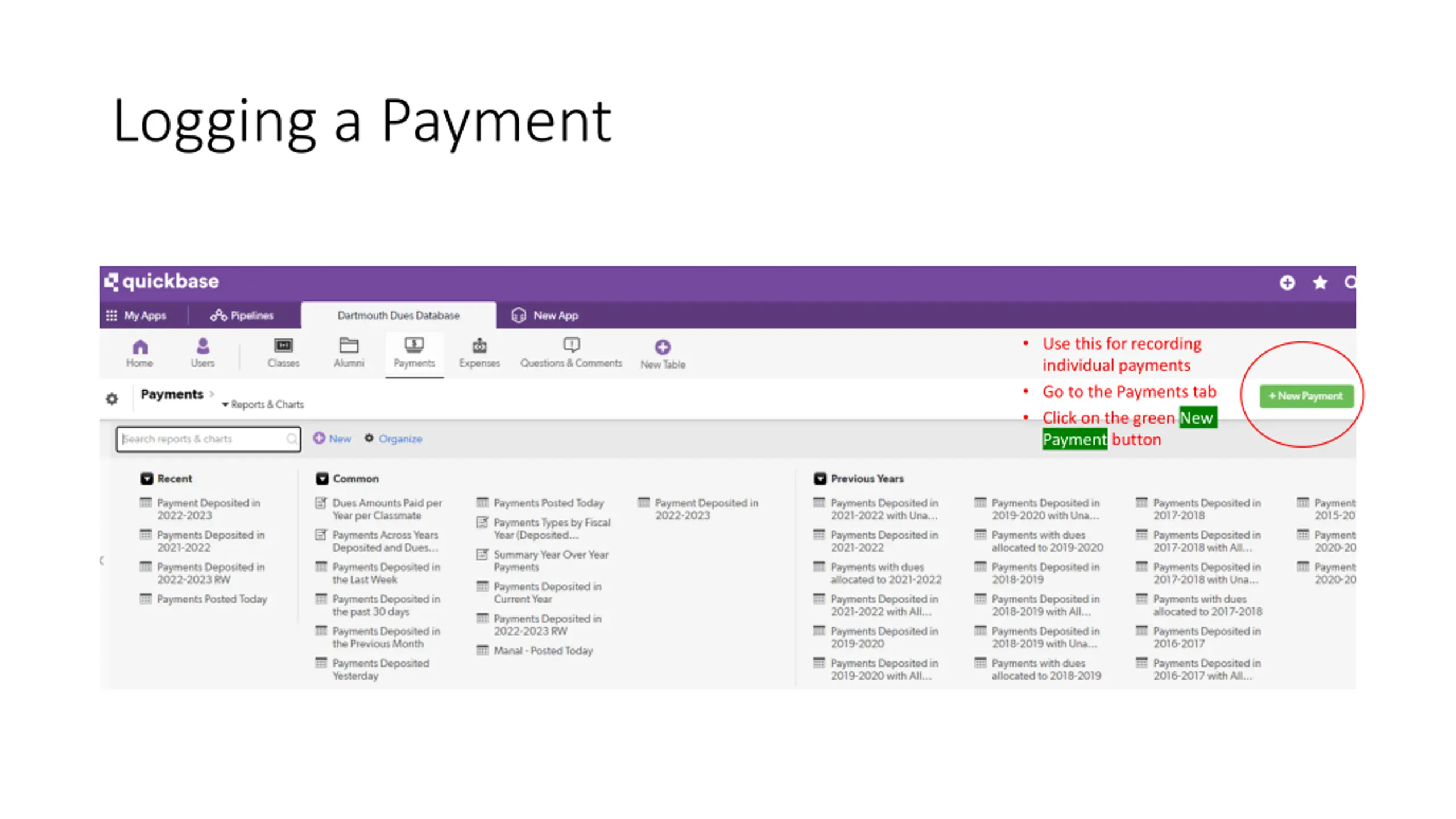This screenshot has height=819, width=1456.
Task: Open Payments Deposited in the past 30 days
Action: point(386,605)
